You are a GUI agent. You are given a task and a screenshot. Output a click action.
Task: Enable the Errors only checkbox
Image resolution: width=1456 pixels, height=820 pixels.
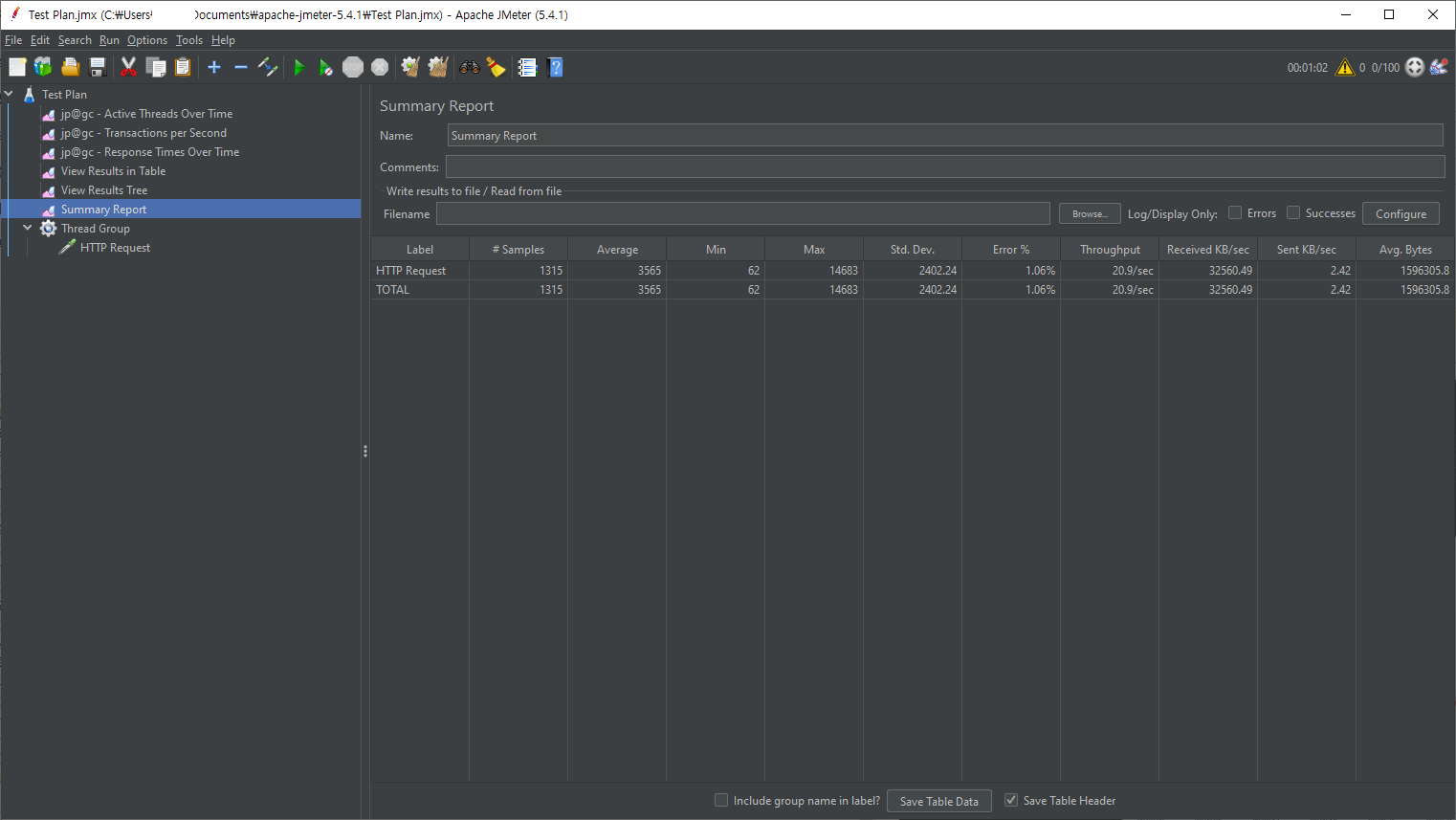[x=1235, y=212]
